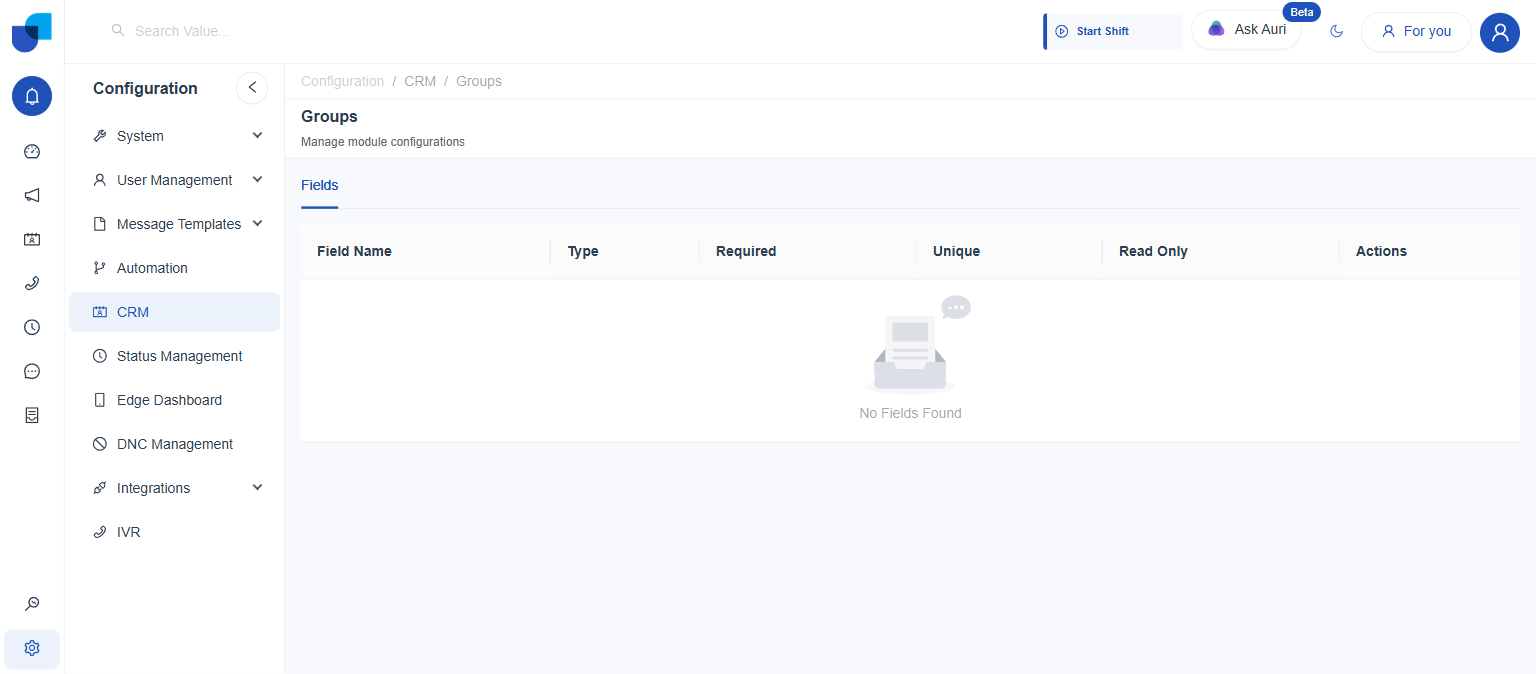This screenshot has width=1536, height=674.
Task: Select System in configuration menu
Action: click(x=174, y=136)
